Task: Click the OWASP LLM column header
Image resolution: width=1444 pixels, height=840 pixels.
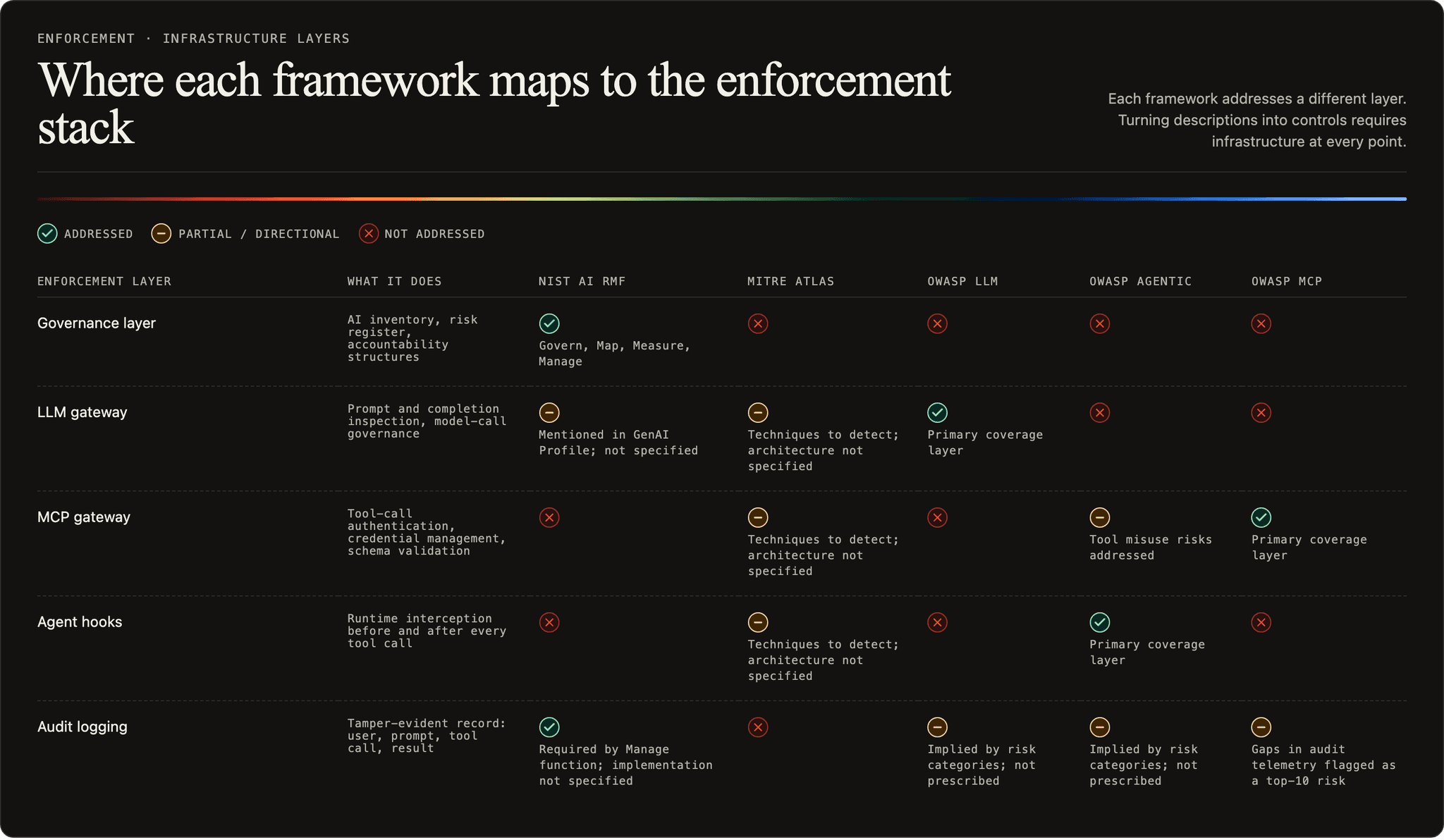Action: [962, 281]
